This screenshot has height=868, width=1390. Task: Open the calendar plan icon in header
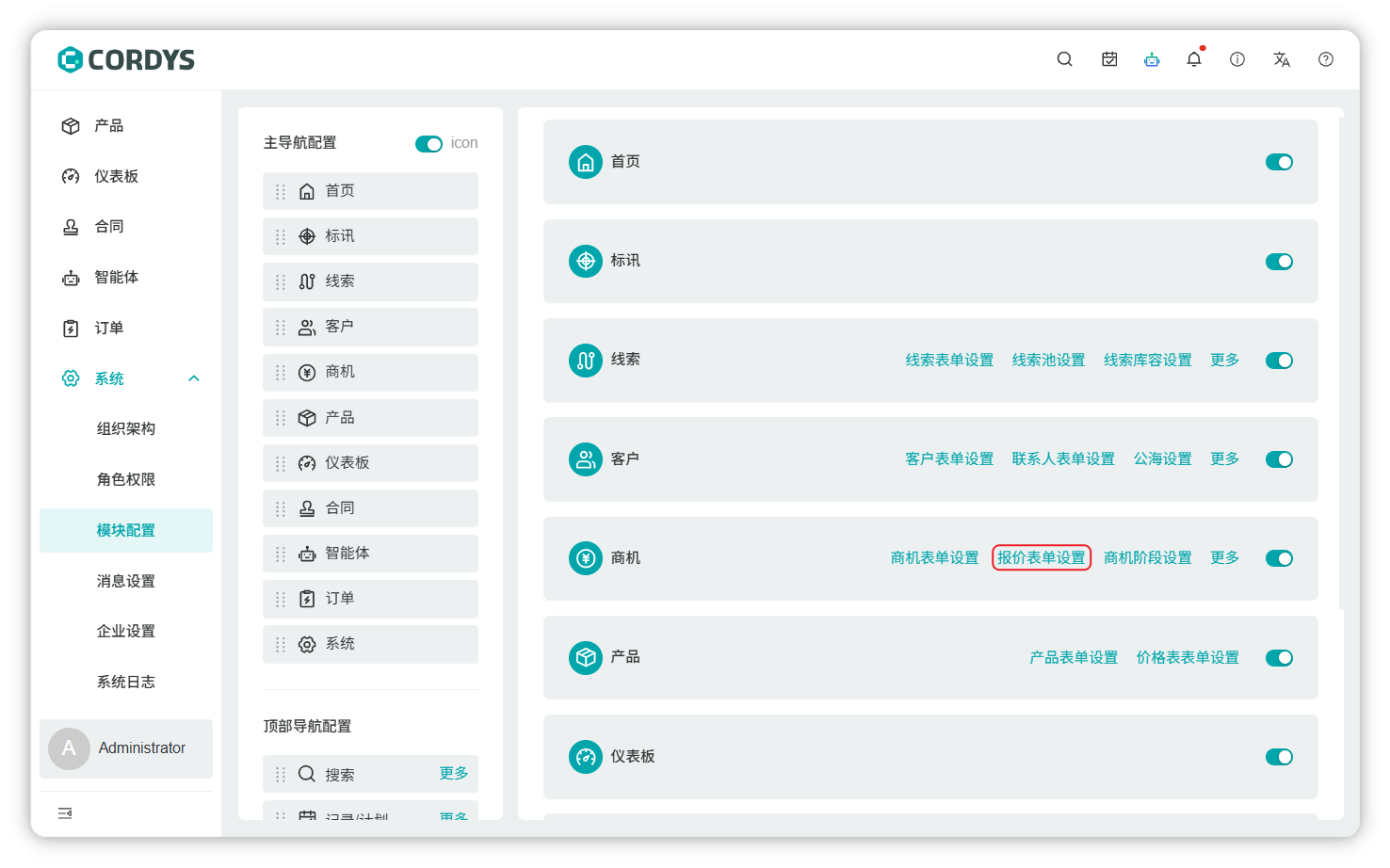tap(1109, 59)
